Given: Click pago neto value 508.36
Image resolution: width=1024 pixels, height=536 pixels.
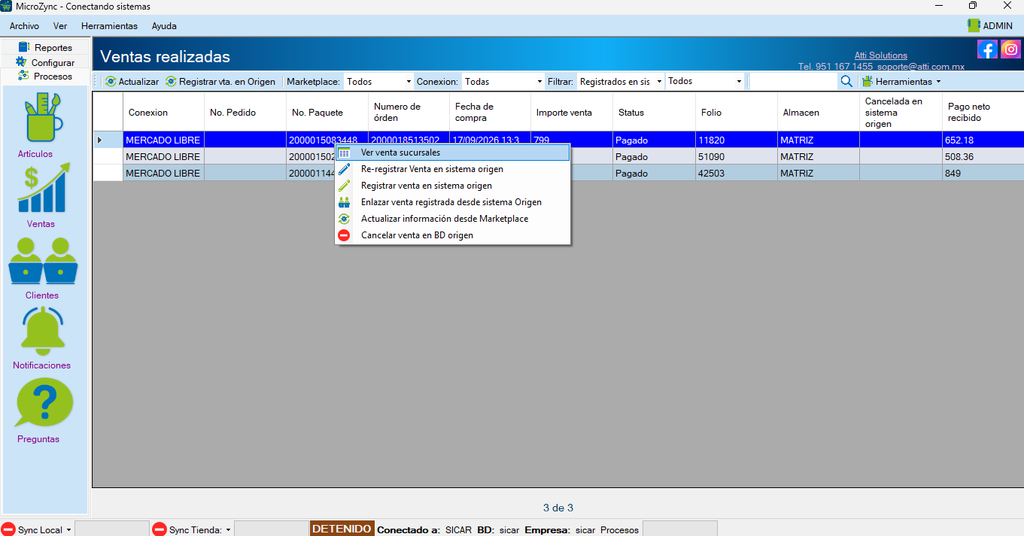Looking at the screenshot, I should pyautogui.click(x=983, y=157).
